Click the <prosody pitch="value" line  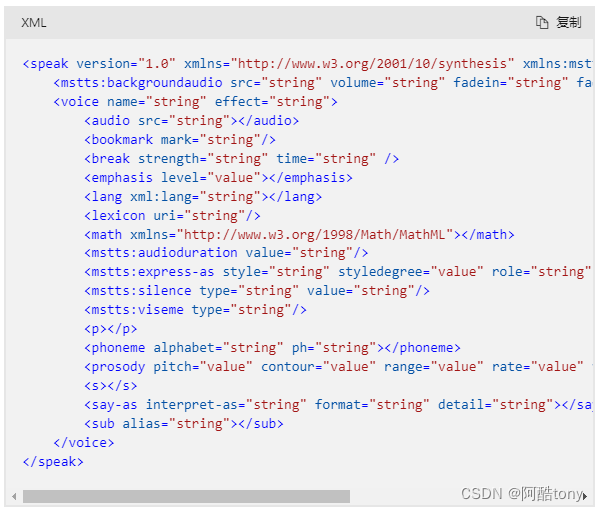(338, 367)
